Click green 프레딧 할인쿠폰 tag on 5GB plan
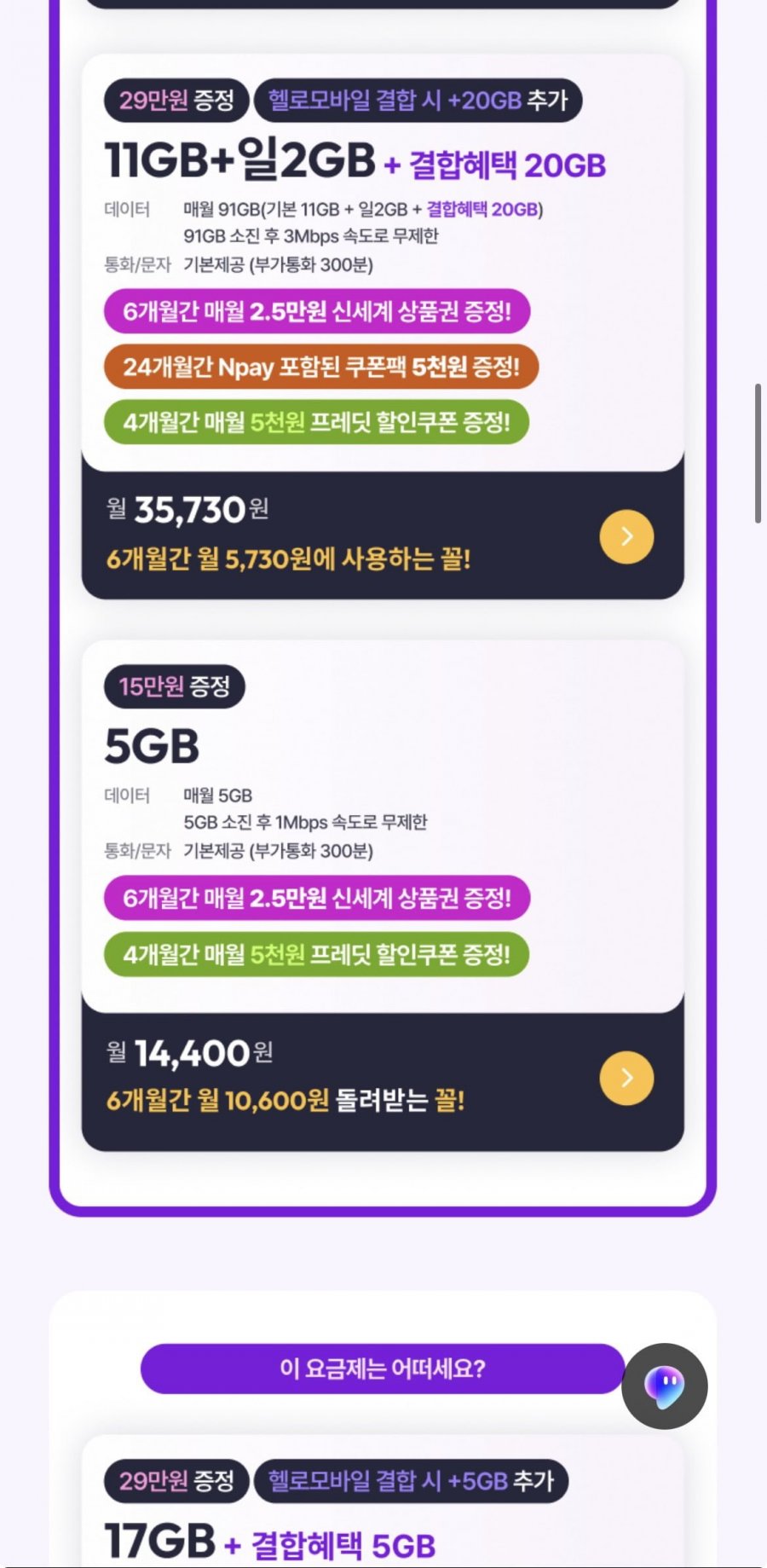Viewport: 767px width, 1568px height. (x=316, y=954)
